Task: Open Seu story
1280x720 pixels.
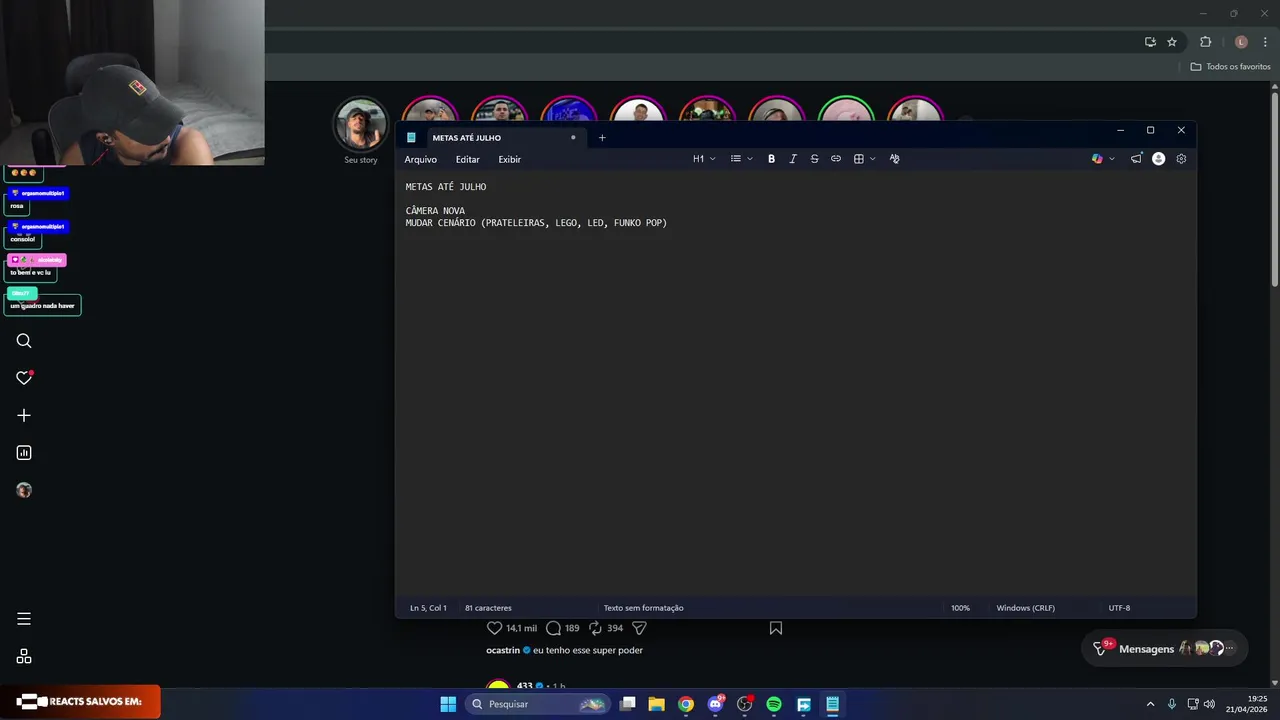Action: (361, 131)
